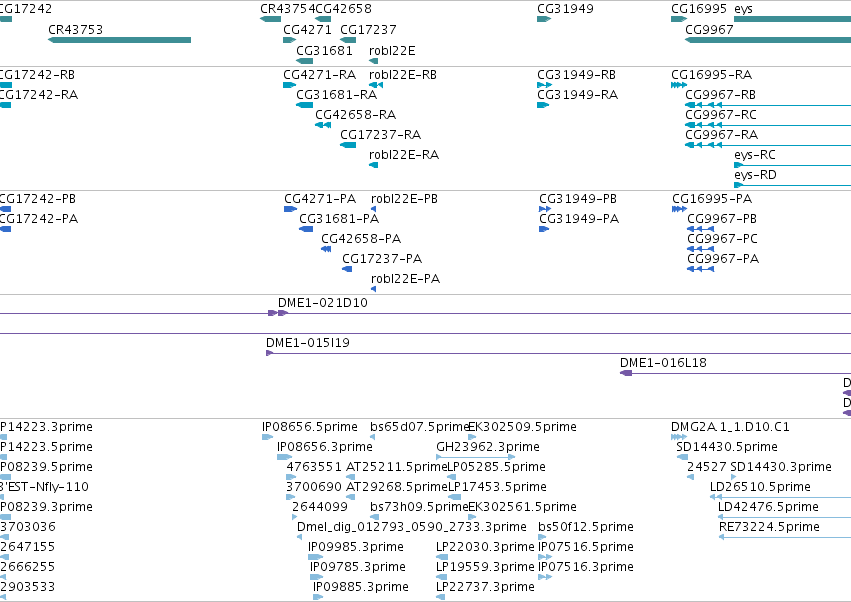The width and height of the screenshot is (851, 602).
Task: Select the CG31949 gene label
Action: pos(565,9)
